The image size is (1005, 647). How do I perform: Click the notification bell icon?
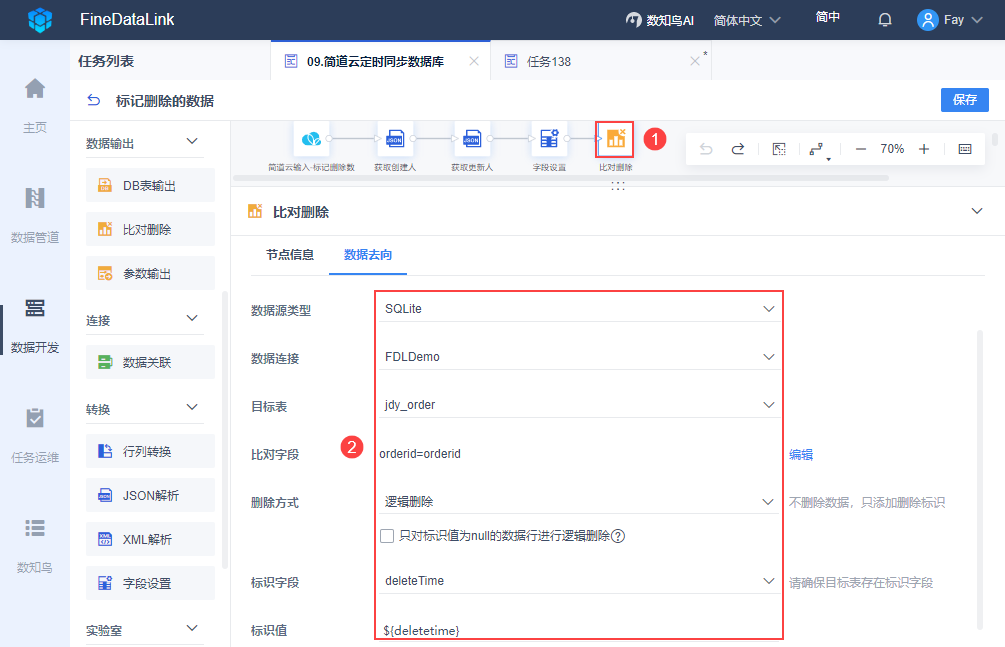(885, 20)
